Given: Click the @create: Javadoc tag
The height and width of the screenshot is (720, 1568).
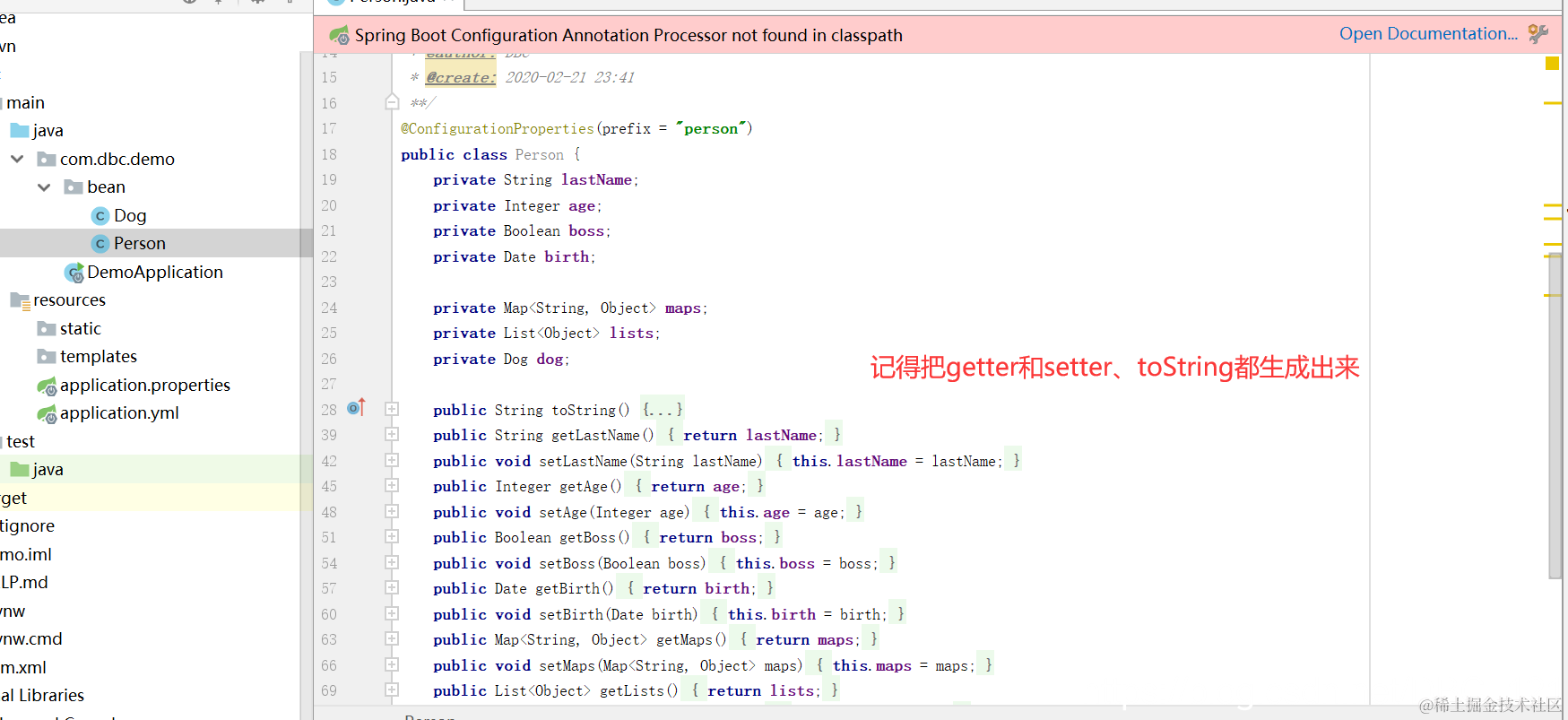Looking at the screenshot, I should (x=460, y=77).
